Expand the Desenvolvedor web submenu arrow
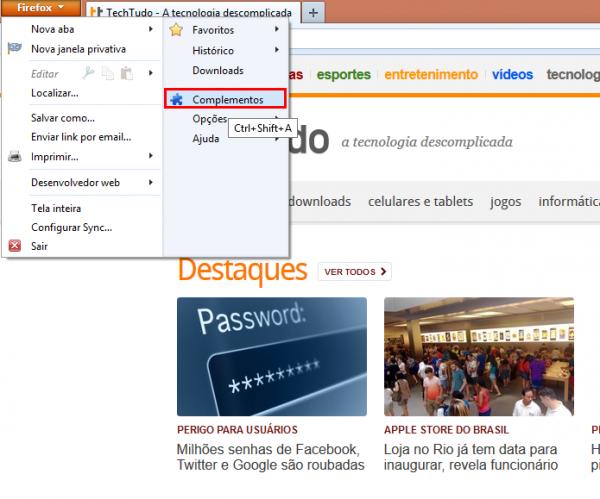Screen dimensions: 600x499 click(x=151, y=183)
